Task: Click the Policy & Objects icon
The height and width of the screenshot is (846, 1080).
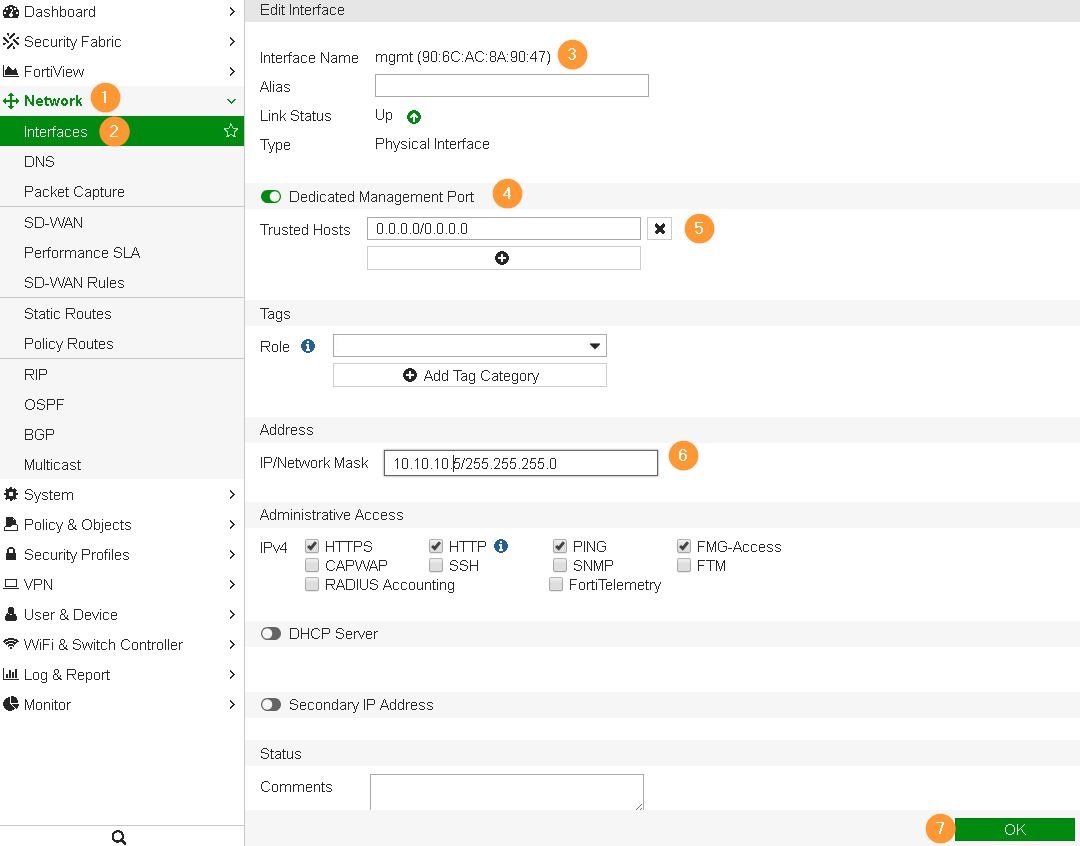Action: coord(10,524)
